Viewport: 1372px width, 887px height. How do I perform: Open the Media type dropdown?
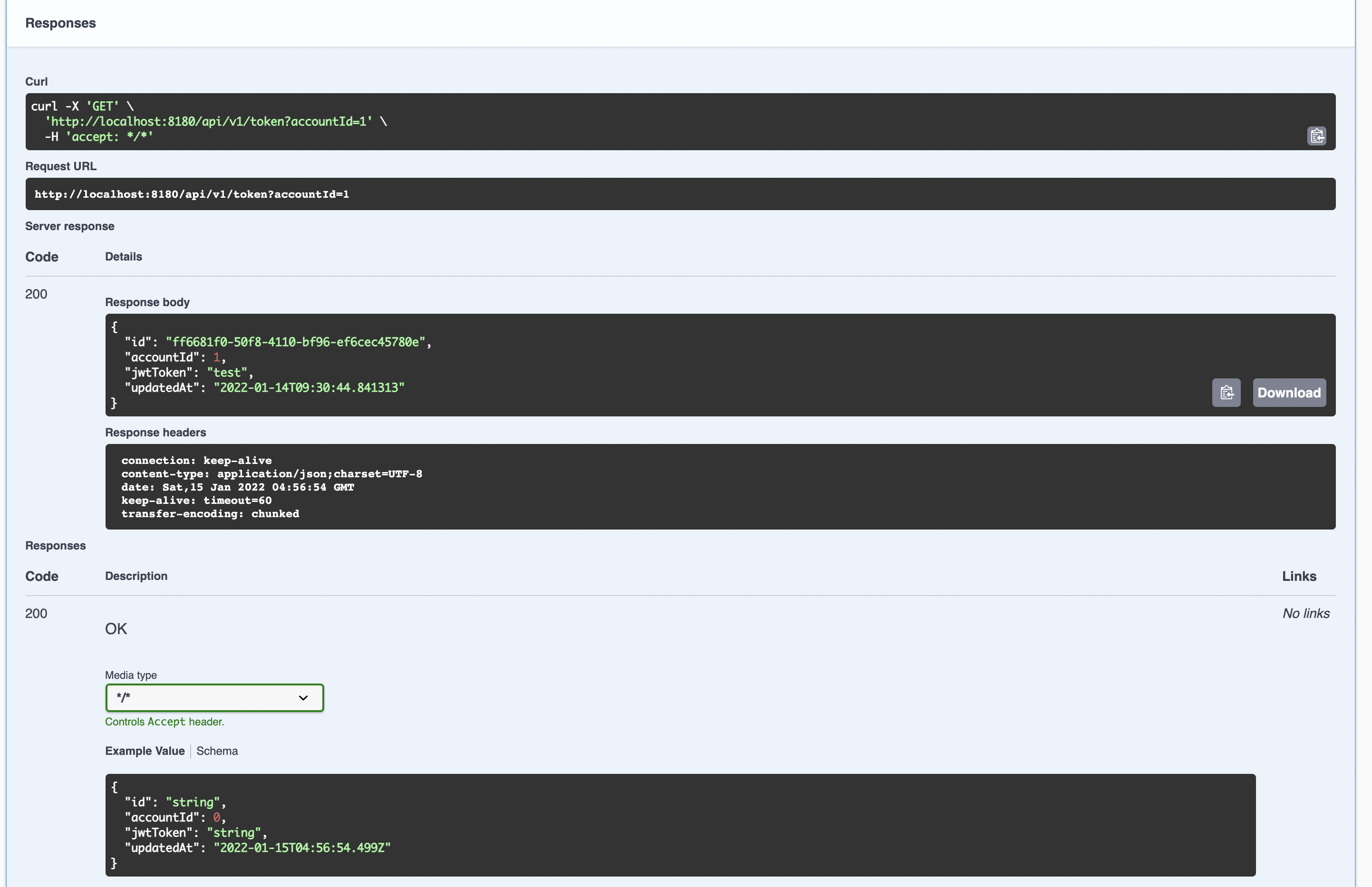pyautogui.click(x=213, y=697)
